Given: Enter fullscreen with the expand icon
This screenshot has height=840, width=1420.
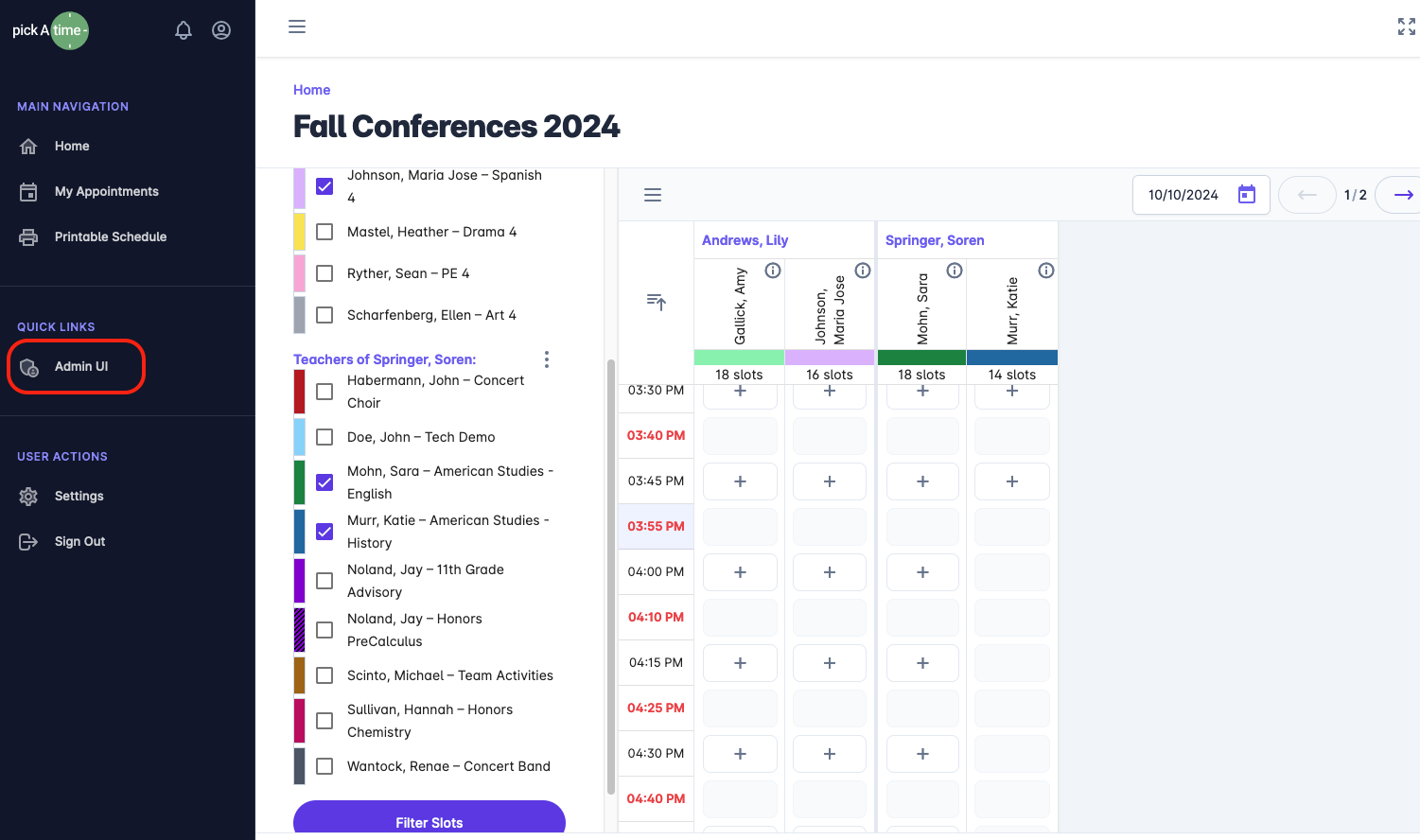Looking at the screenshot, I should 1406,26.
